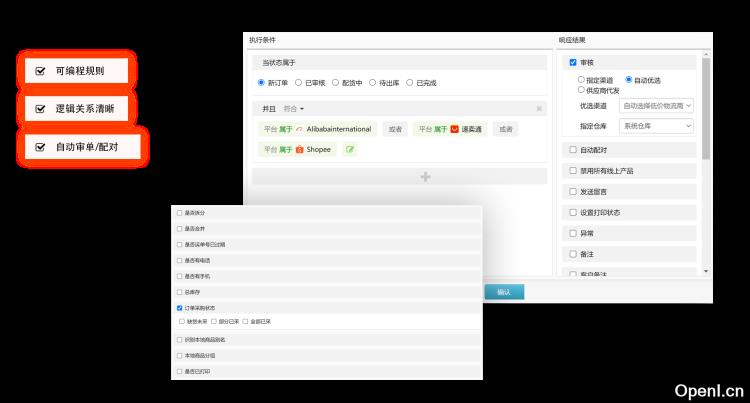Check the 是否有手机 condition
The height and width of the screenshot is (403, 750).
coord(180,276)
